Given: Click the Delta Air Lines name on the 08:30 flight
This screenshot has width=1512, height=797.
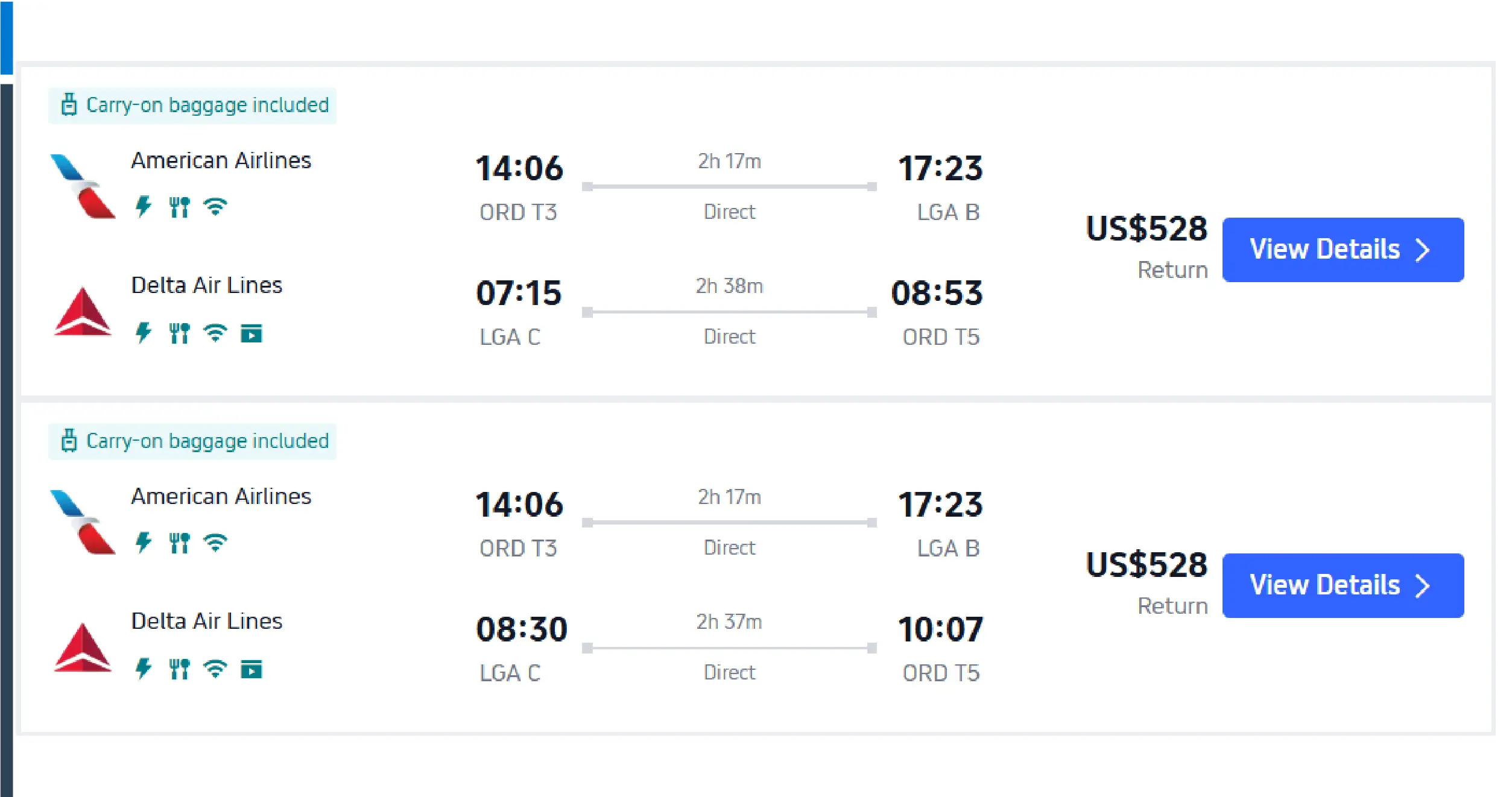Looking at the screenshot, I should click(x=207, y=621).
